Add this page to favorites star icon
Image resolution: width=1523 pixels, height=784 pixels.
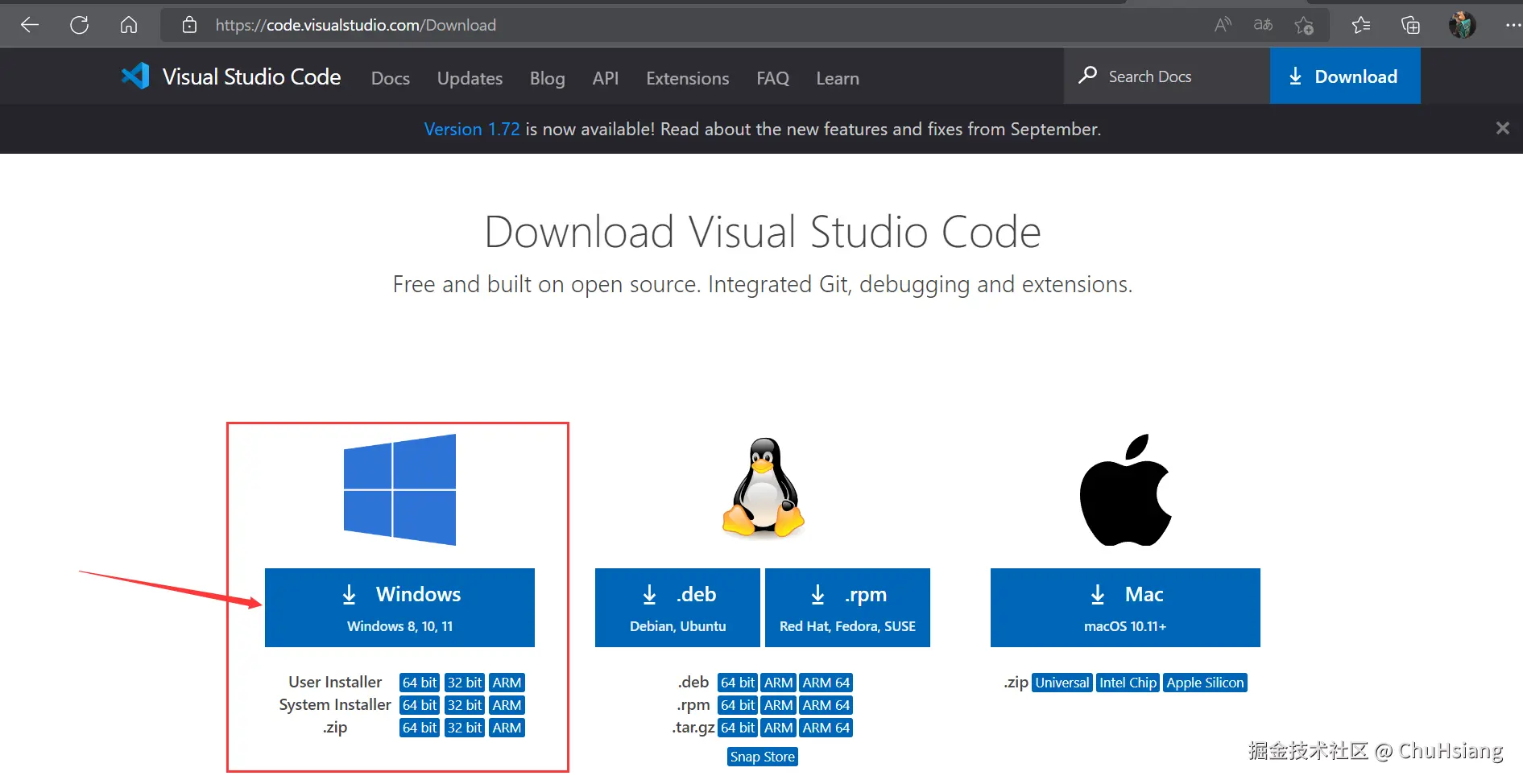pyautogui.click(x=1304, y=26)
